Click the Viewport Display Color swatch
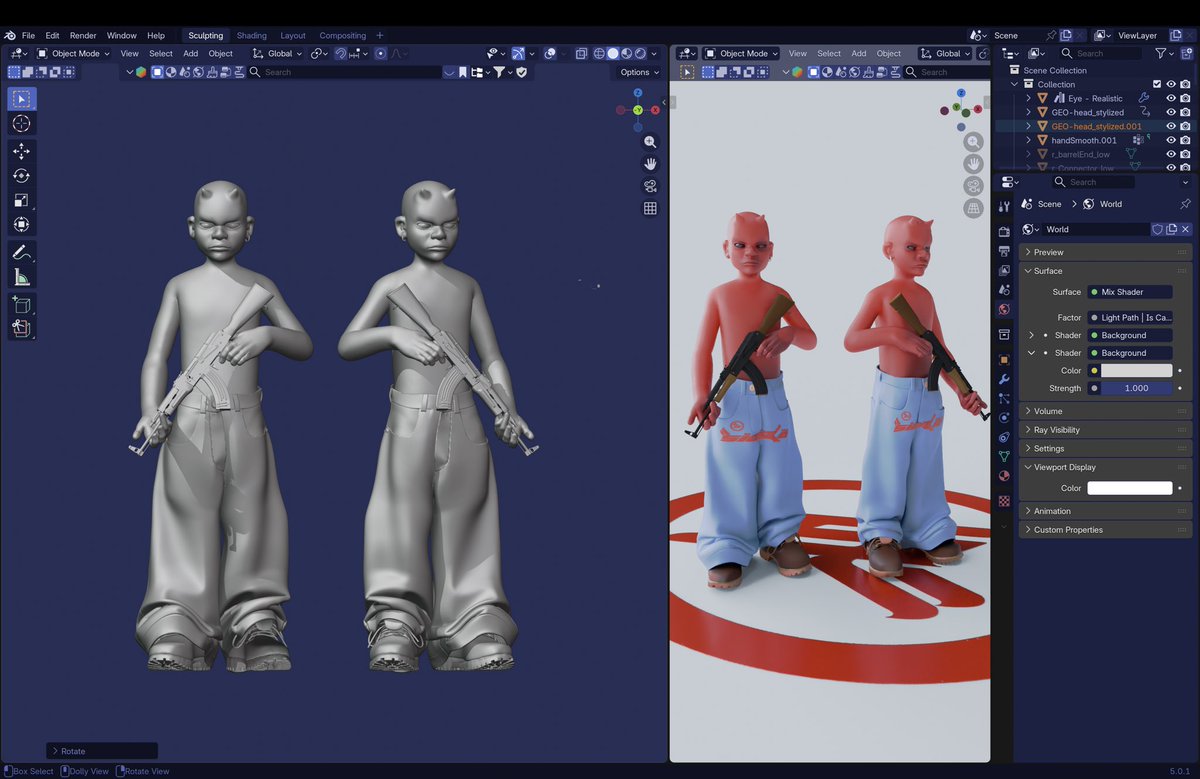The height and width of the screenshot is (779, 1200). pos(1130,488)
